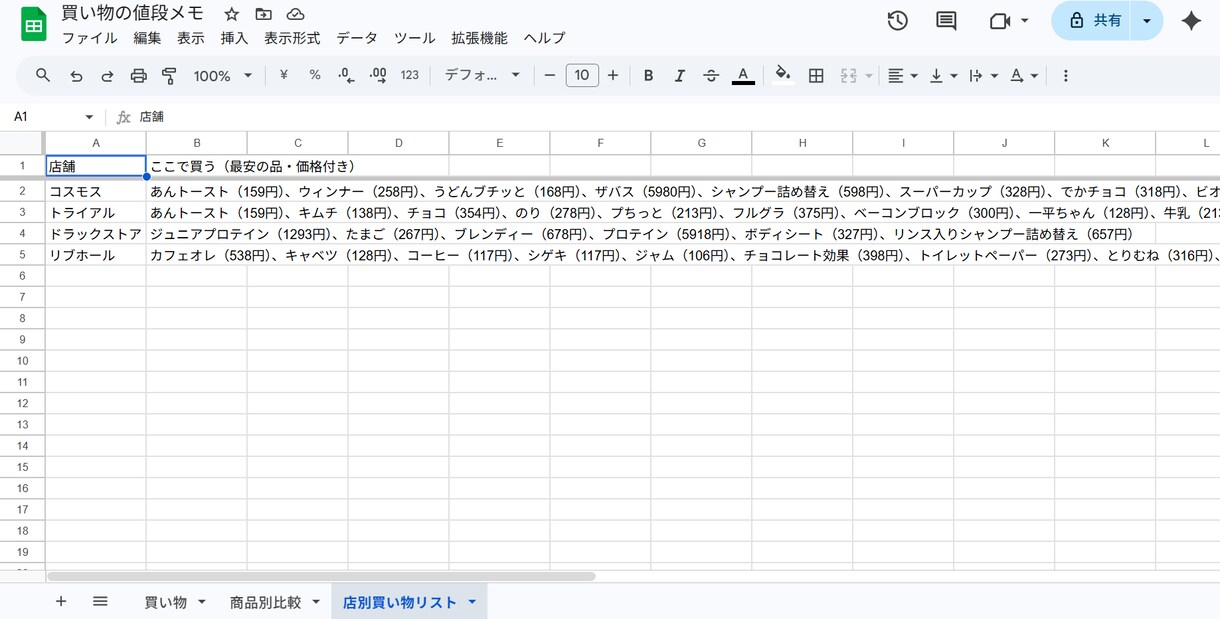Open version history clock icon
Image resolution: width=1220 pixels, height=619 pixels.
point(897,21)
